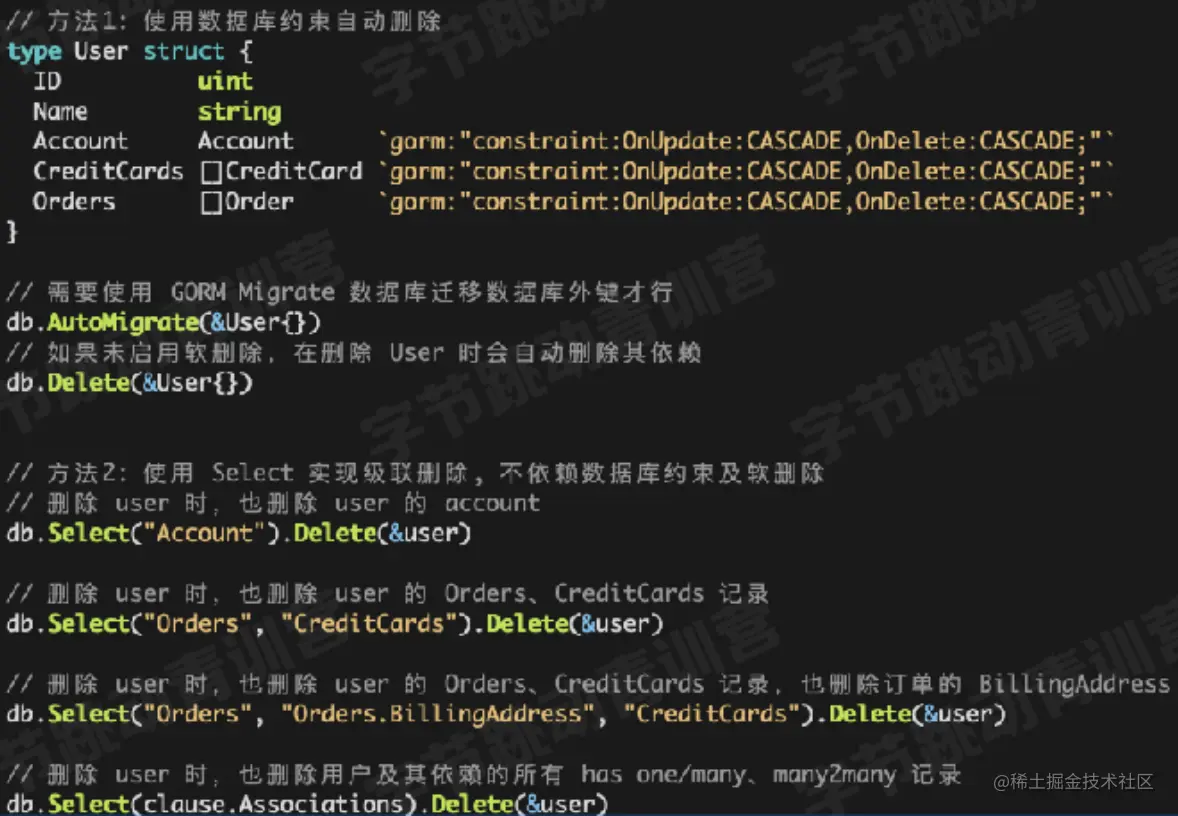Image resolution: width=1178 pixels, height=816 pixels.
Task: Click the 'type' keyword in struct declaration
Action: 34,52
